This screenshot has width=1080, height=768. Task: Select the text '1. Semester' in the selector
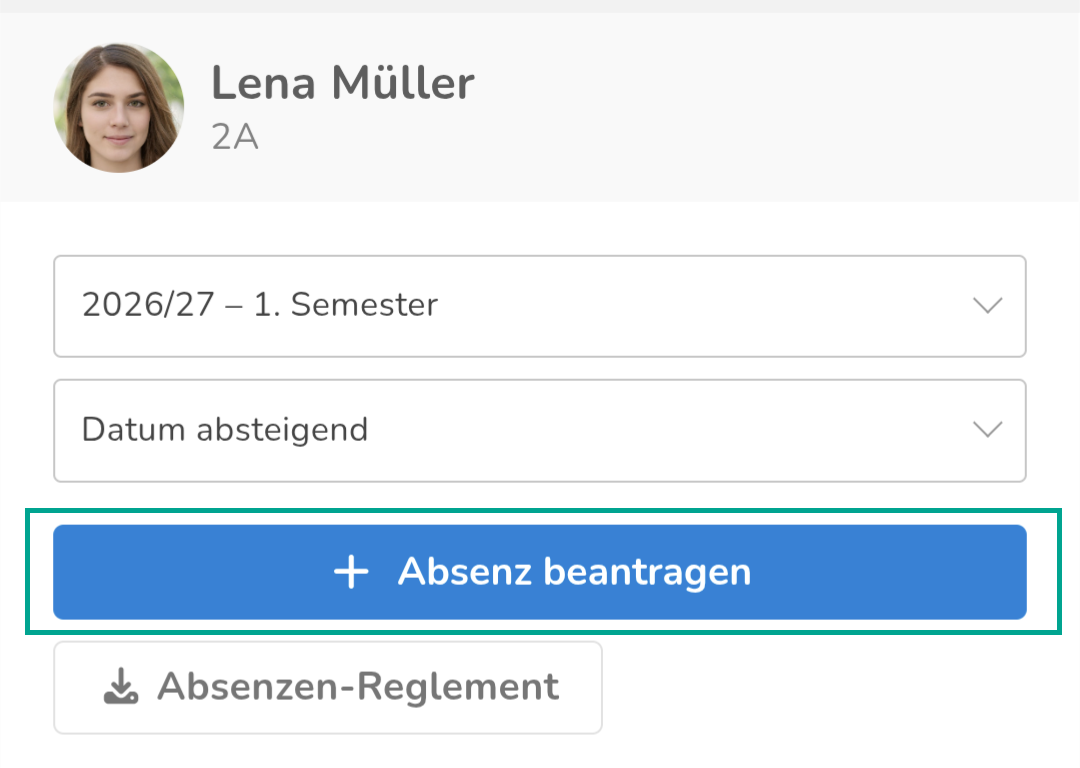click(x=346, y=304)
